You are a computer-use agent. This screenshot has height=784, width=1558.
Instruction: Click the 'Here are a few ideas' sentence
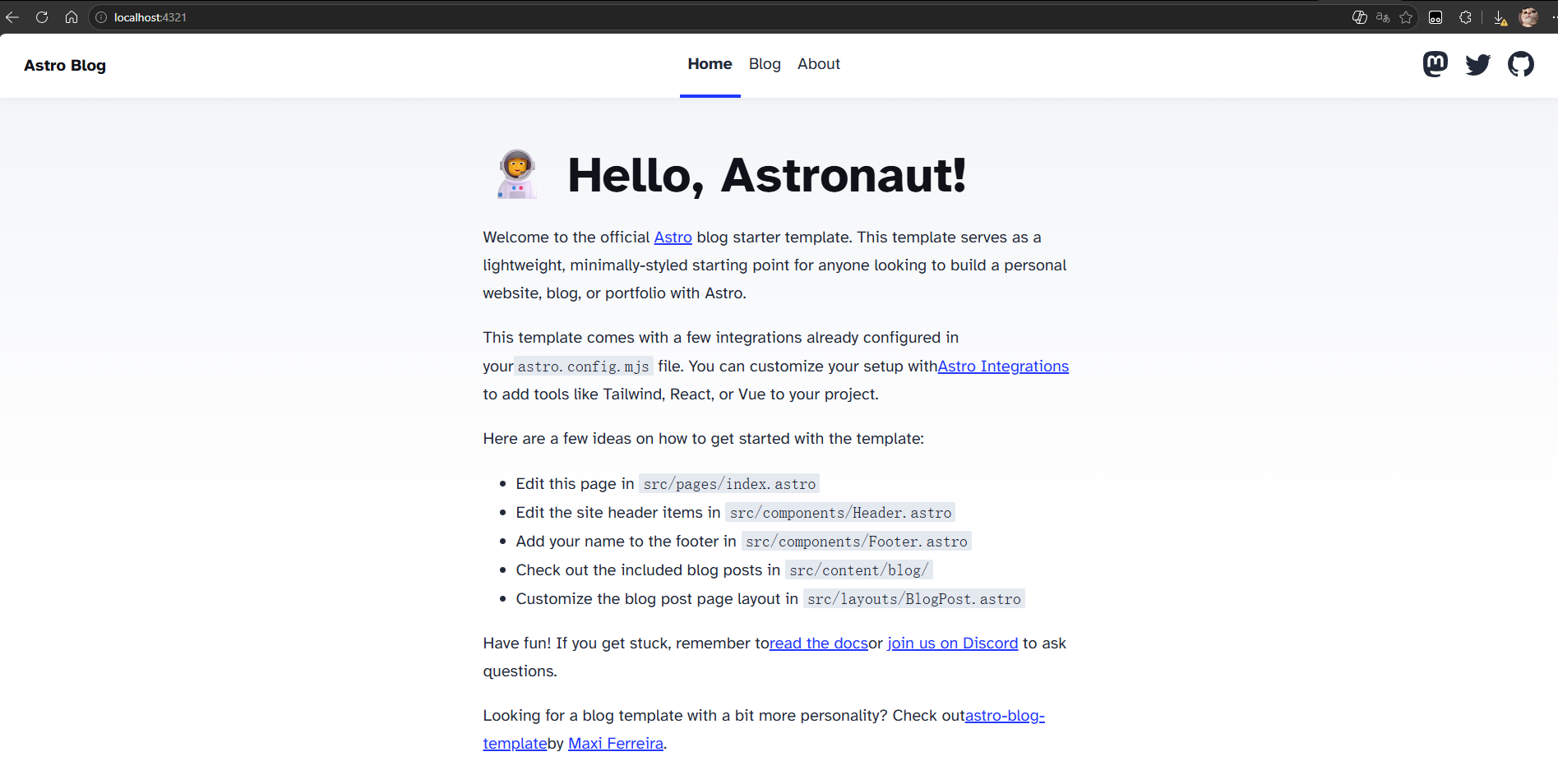[x=704, y=439]
